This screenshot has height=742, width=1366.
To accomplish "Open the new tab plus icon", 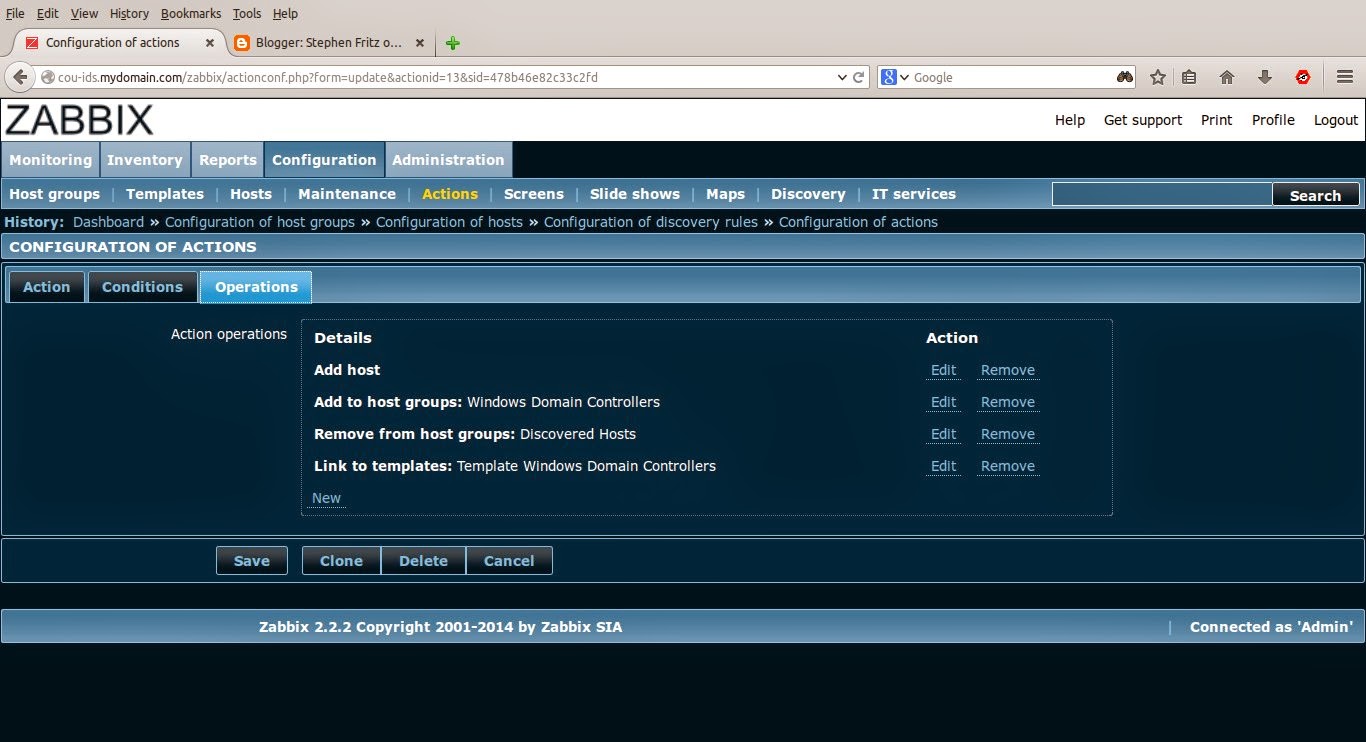I will tap(453, 43).
